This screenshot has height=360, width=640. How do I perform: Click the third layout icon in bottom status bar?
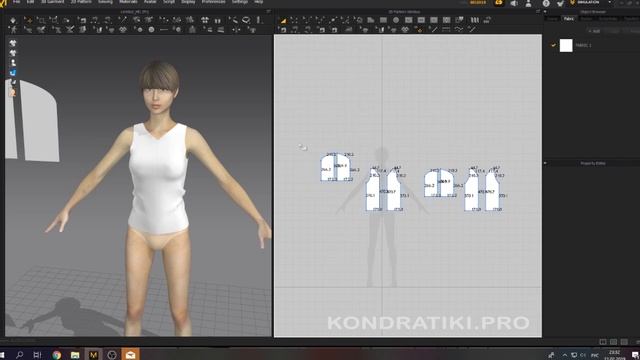[624, 342]
